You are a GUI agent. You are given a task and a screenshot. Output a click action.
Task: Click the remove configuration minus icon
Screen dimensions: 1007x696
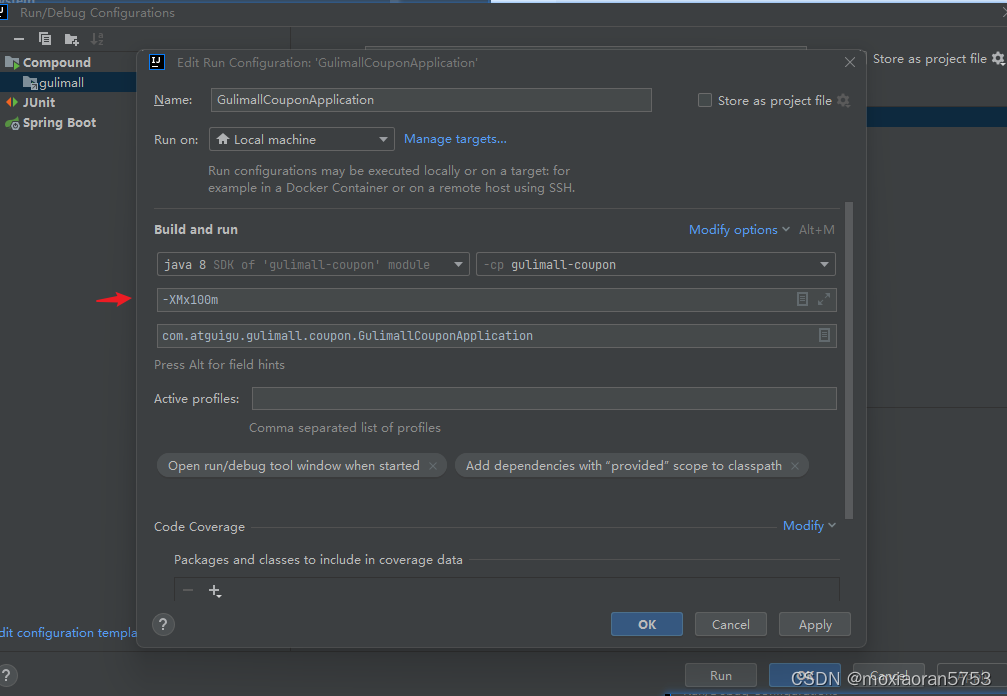point(19,39)
